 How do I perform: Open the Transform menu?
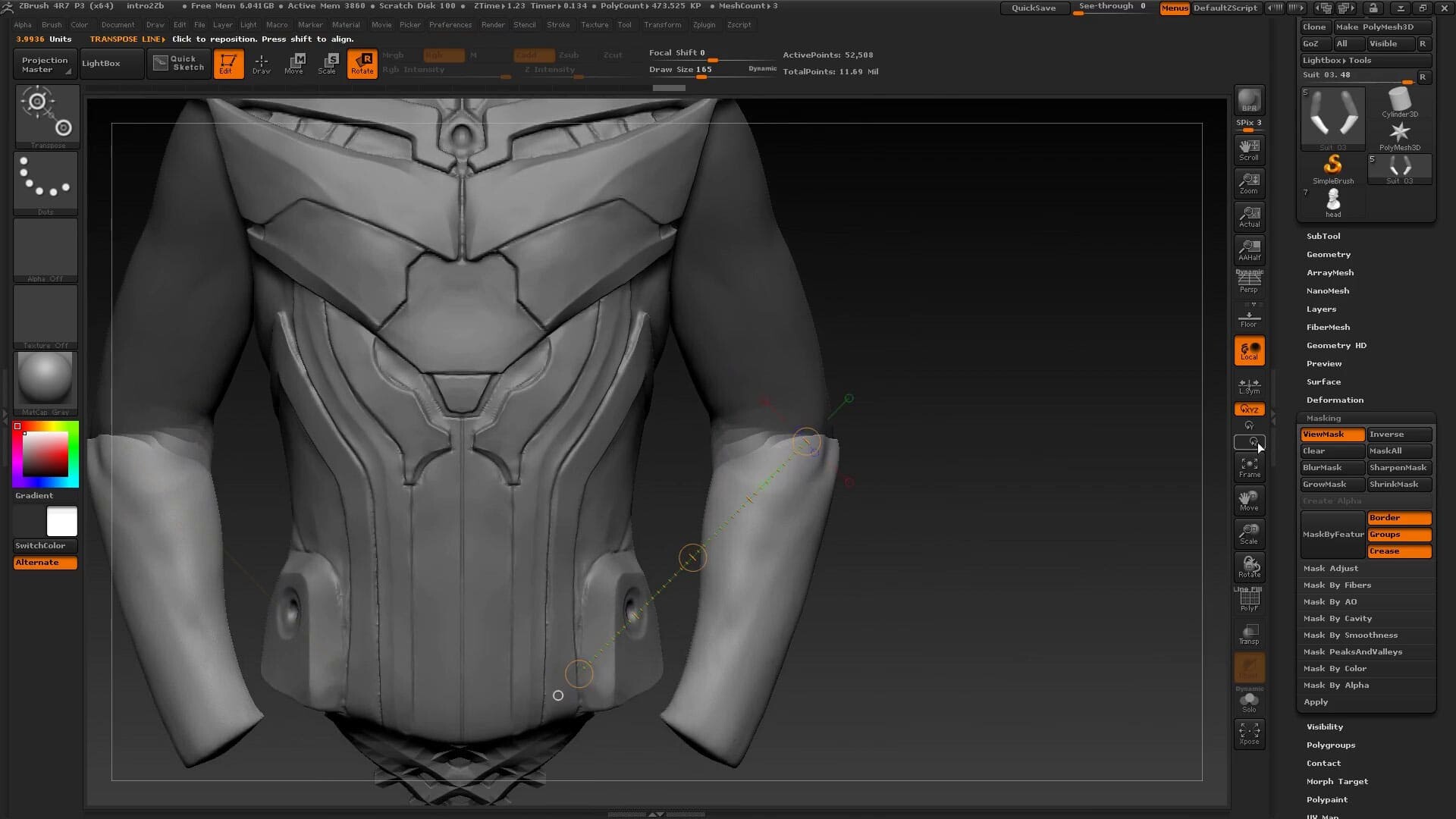(663, 25)
